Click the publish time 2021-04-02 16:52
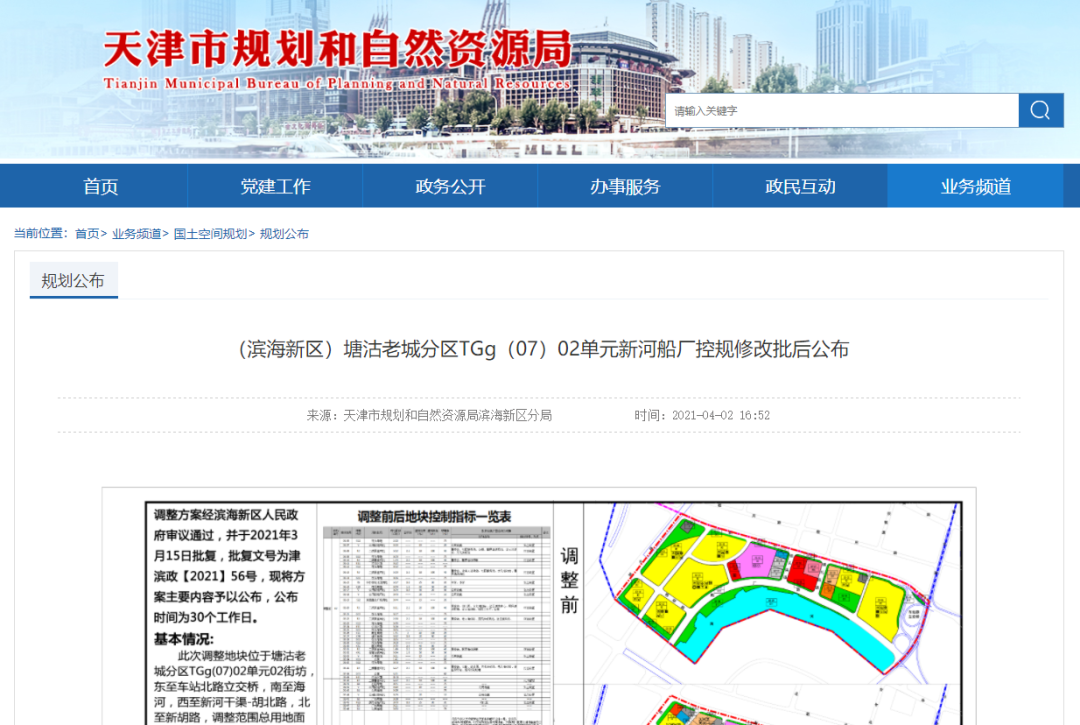The image size is (1080, 725). coord(720,415)
